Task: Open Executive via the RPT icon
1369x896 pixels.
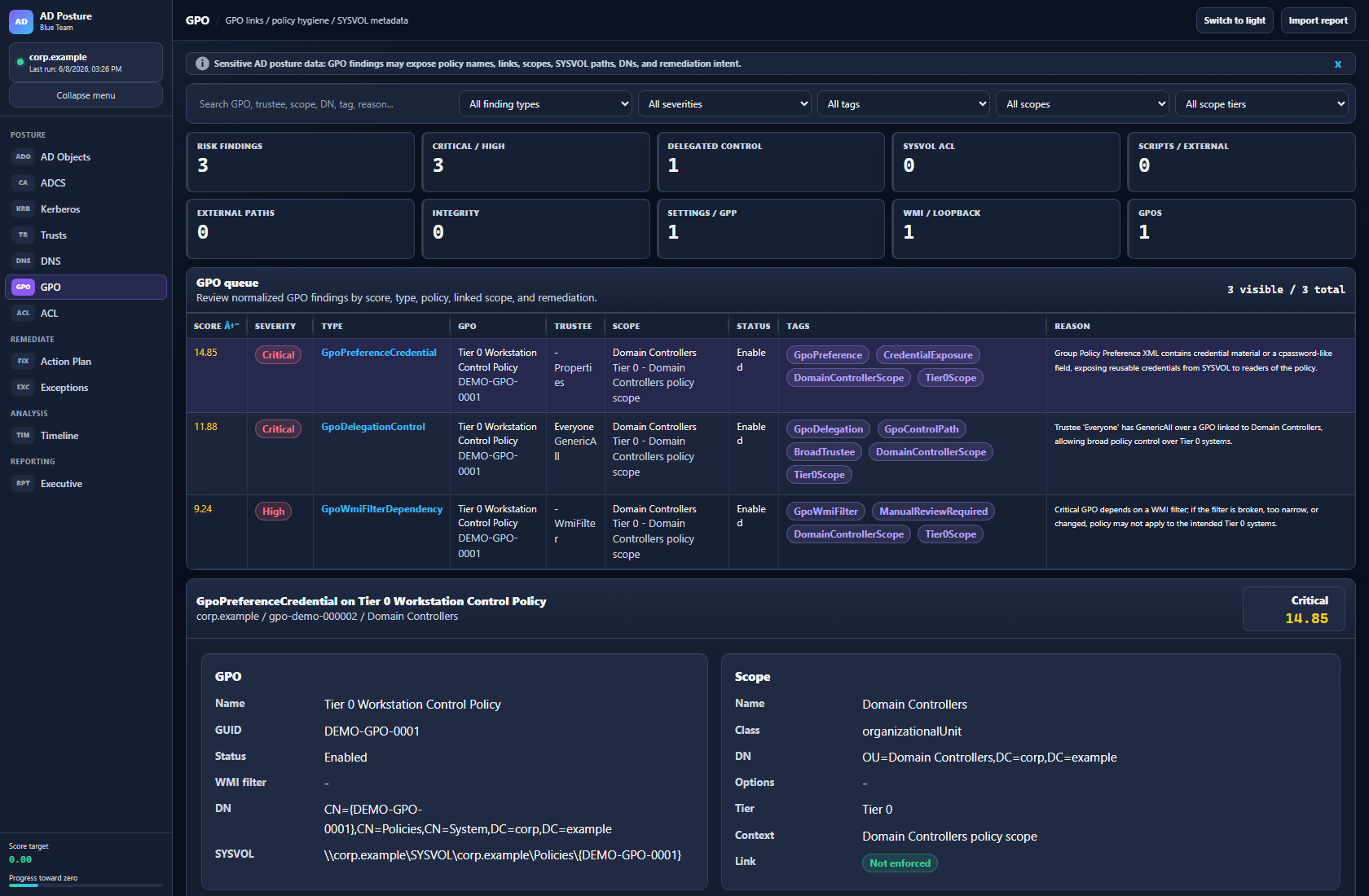Action: click(23, 483)
